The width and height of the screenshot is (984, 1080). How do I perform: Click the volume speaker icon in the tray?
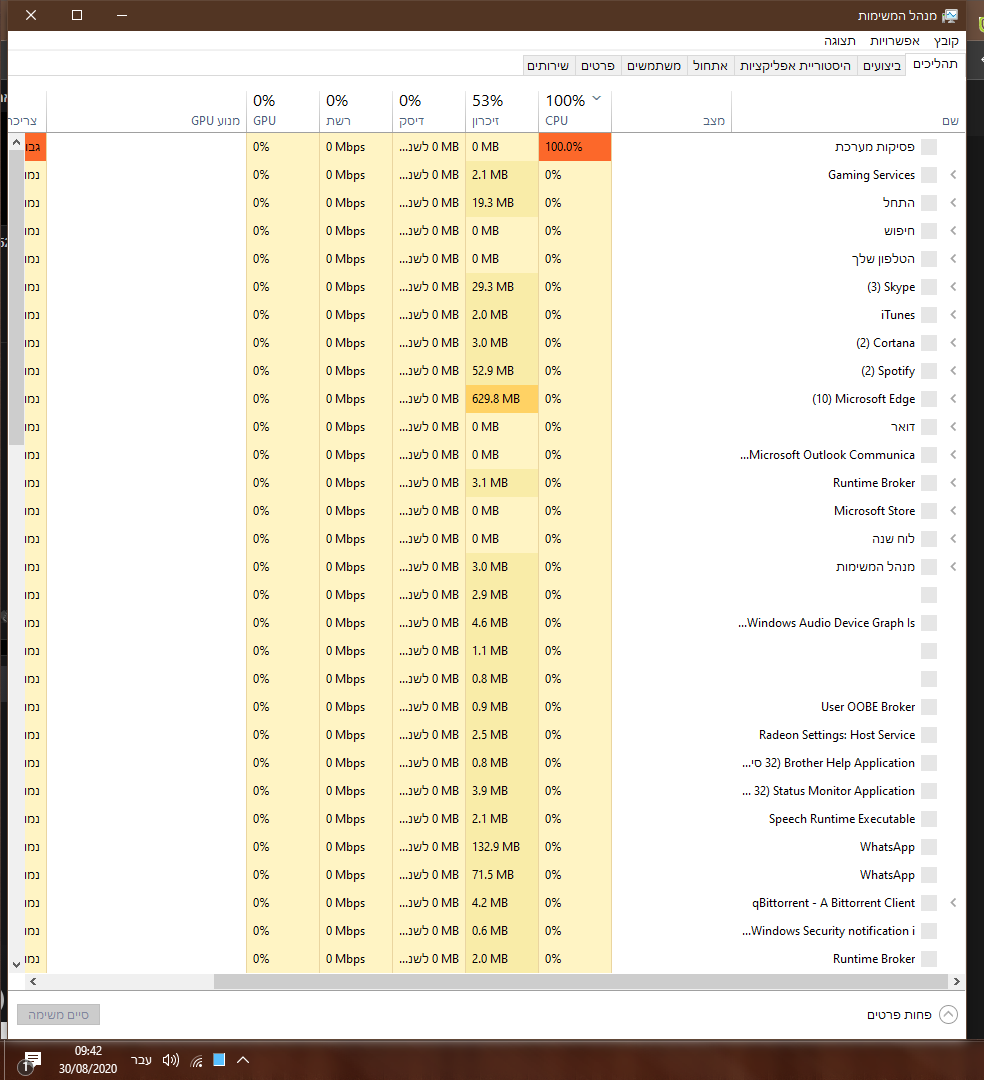[x=170, y=1060]
